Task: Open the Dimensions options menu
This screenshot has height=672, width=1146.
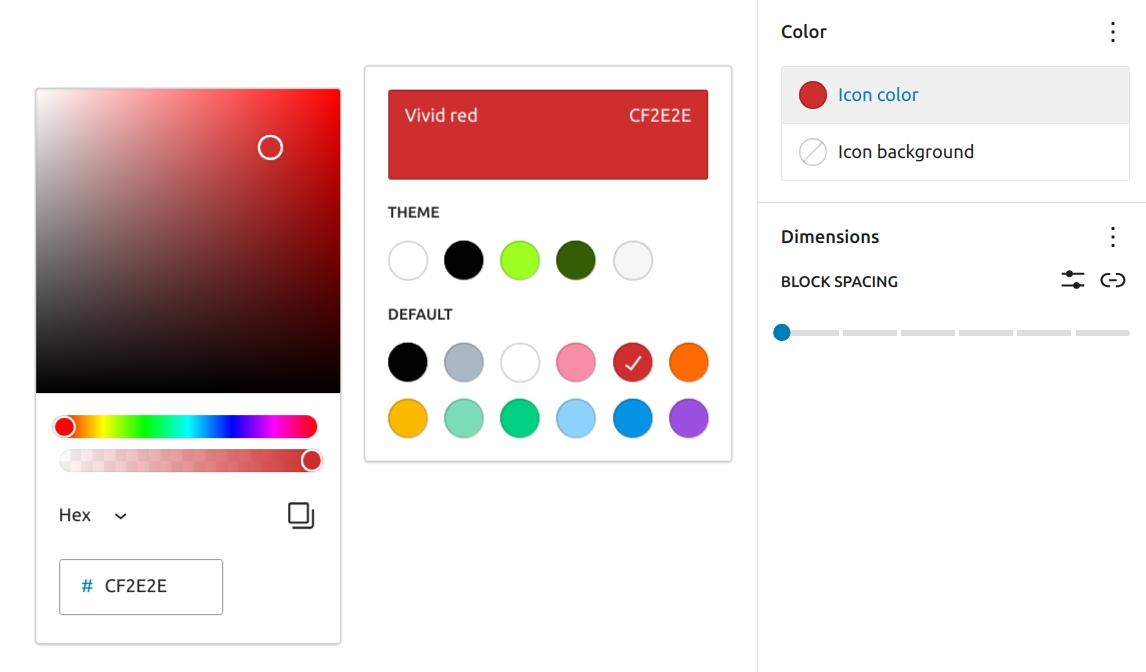Action: (x=1113, y=237)
